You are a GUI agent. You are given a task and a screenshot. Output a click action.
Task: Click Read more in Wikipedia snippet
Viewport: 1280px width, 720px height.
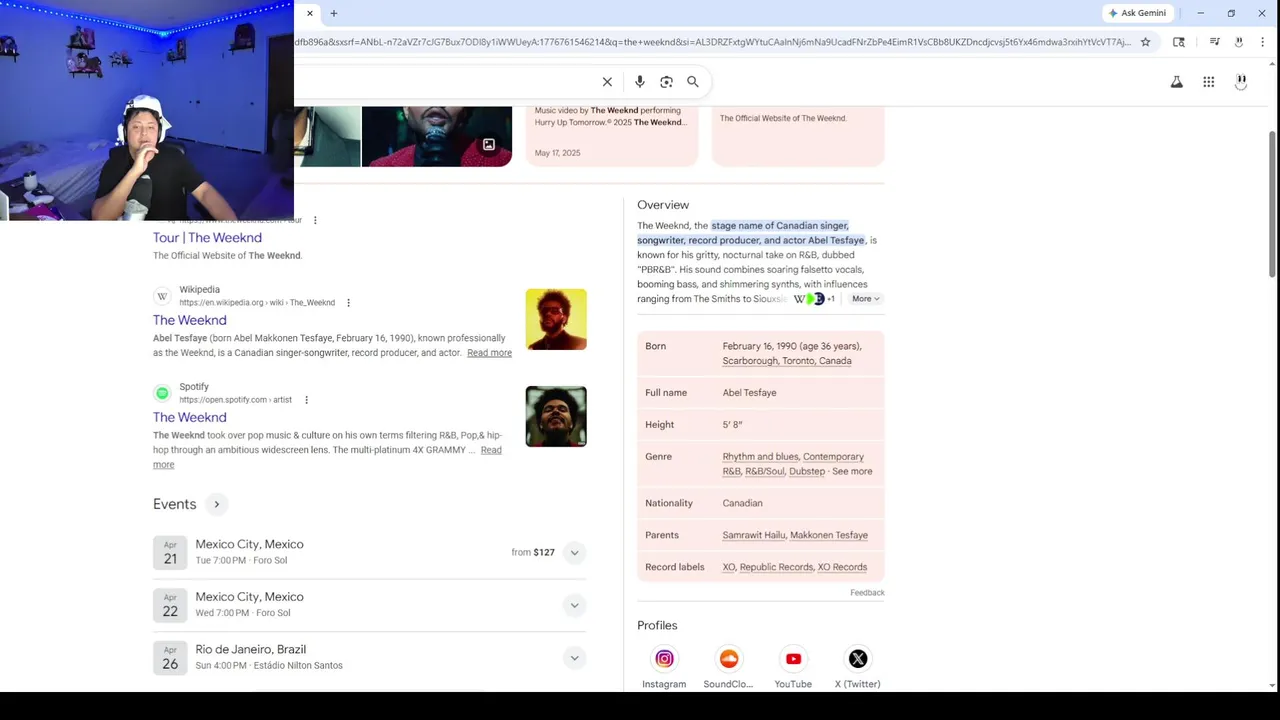tap(489, 353)
